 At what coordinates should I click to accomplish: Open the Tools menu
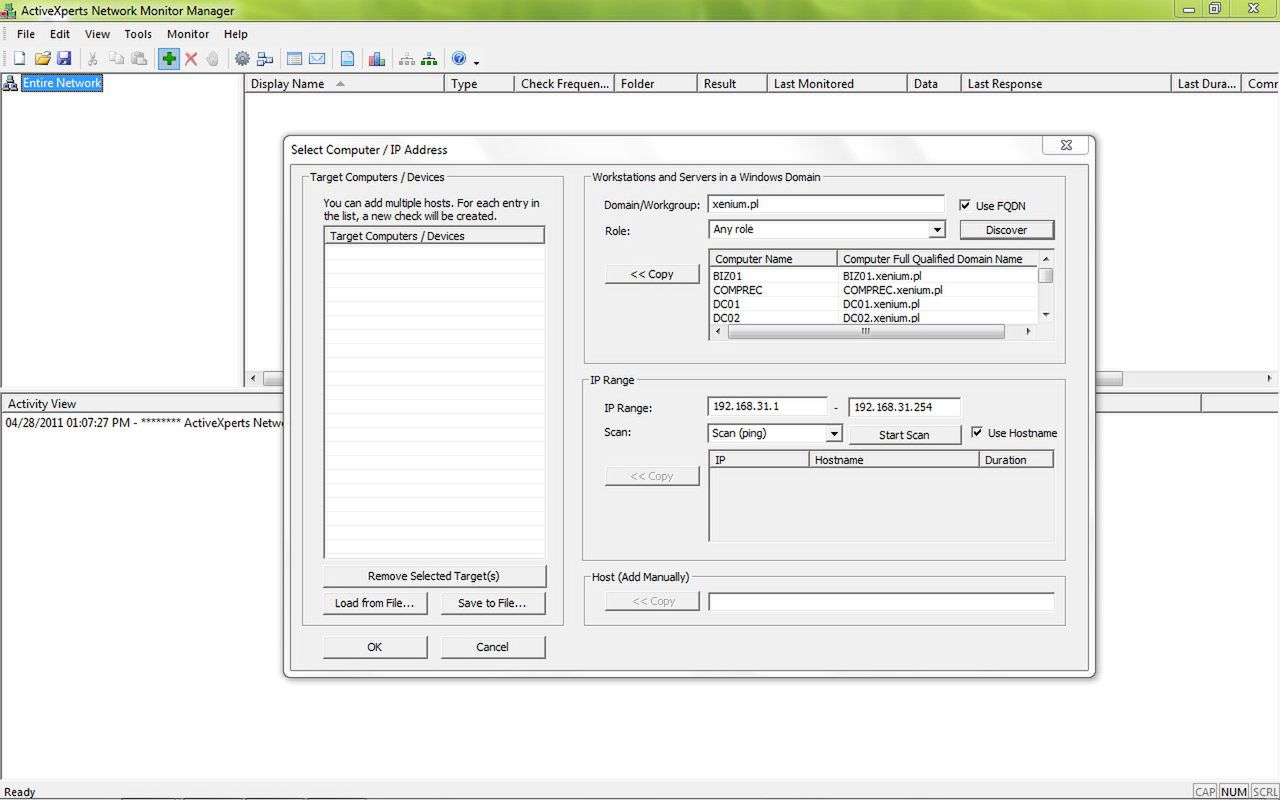pyautogui.click(x=138, y=34)
